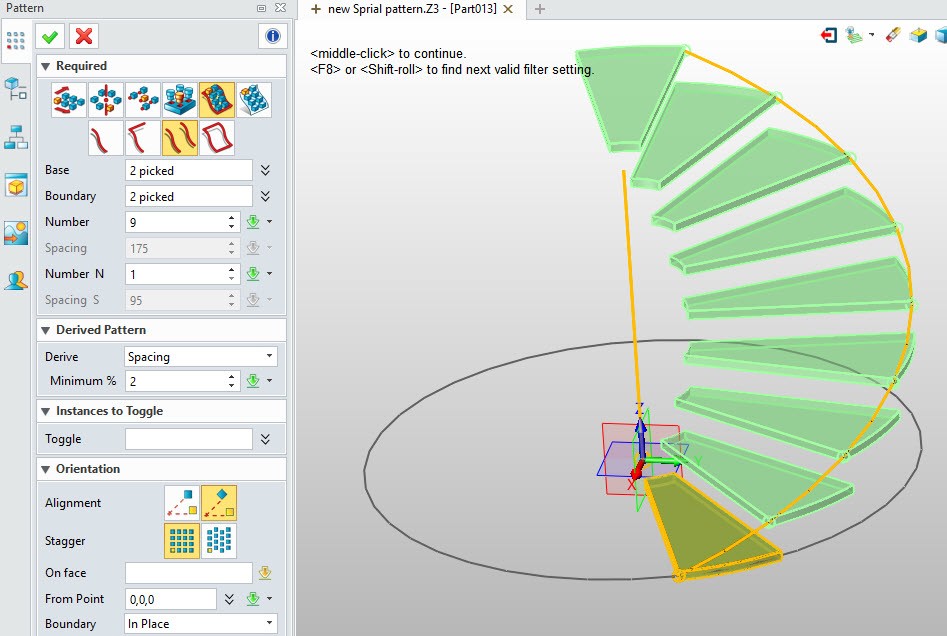
Task: Enable the first Alignment option icon
Action: tap(182, 503)
